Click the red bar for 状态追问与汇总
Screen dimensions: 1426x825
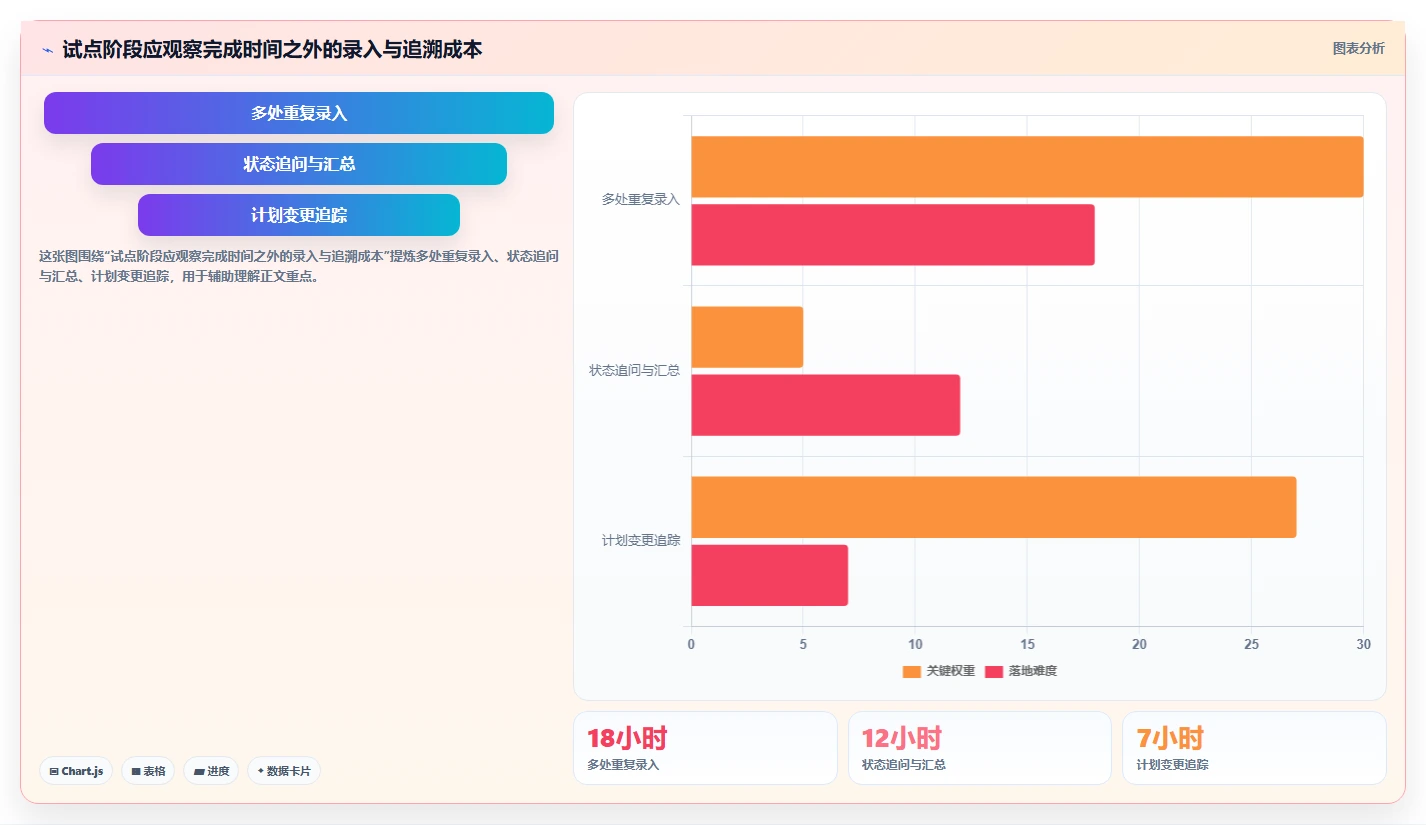(825, 405)
